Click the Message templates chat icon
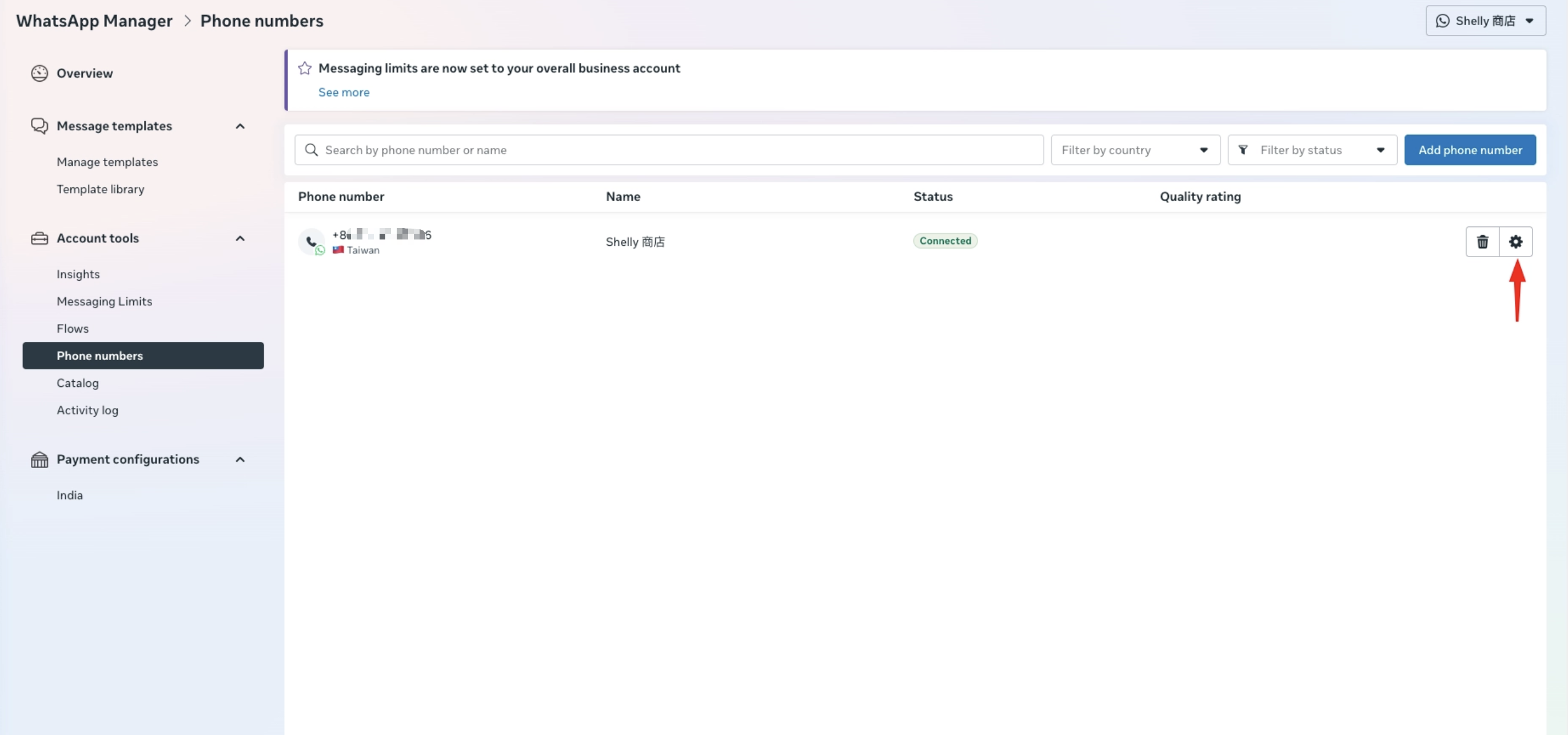The width and height of the screenshot is (1568, 735). 39,126
